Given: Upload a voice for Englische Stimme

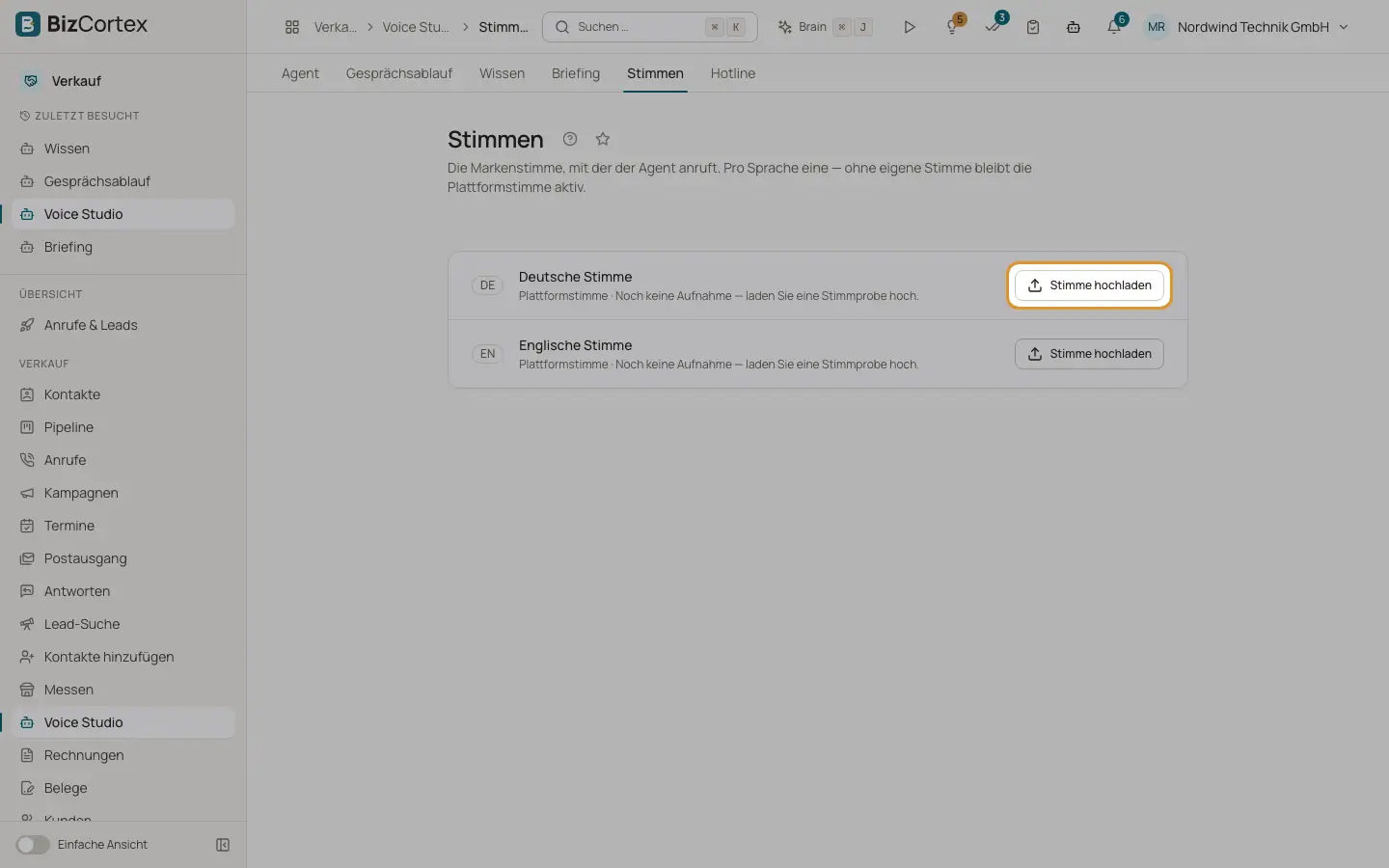Looking at the screenshot, I should (x=1089, y=354).
